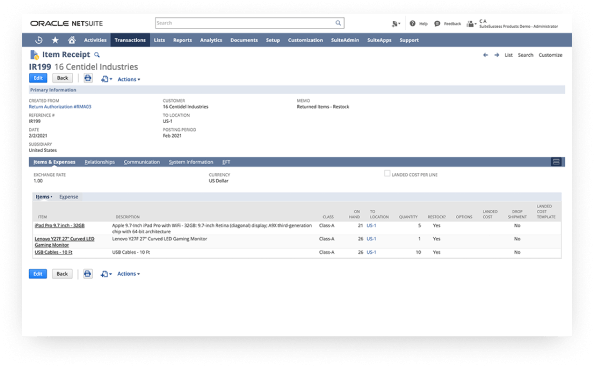Click the Oracle NetSuite logo
The image size is (594, 367).
67,23
